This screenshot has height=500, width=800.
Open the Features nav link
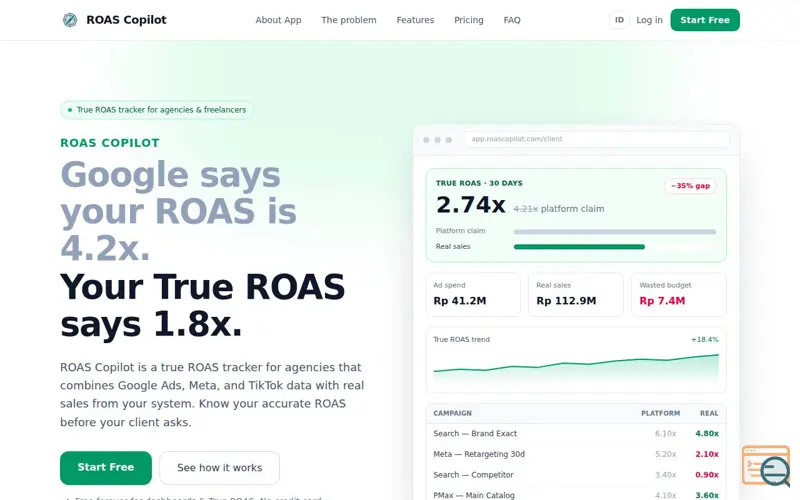(x=415, y=20)
